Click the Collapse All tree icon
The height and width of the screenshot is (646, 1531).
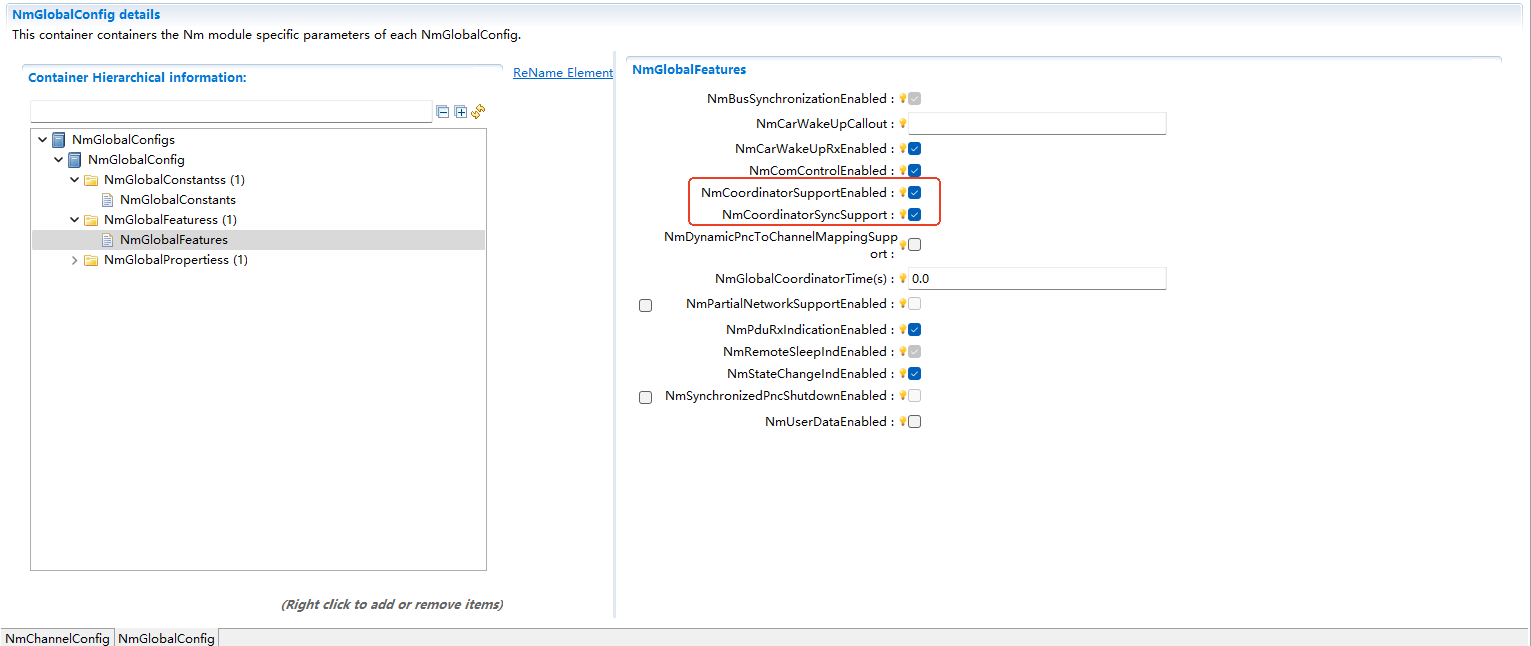pyautogui.click(x=443, y=112)
